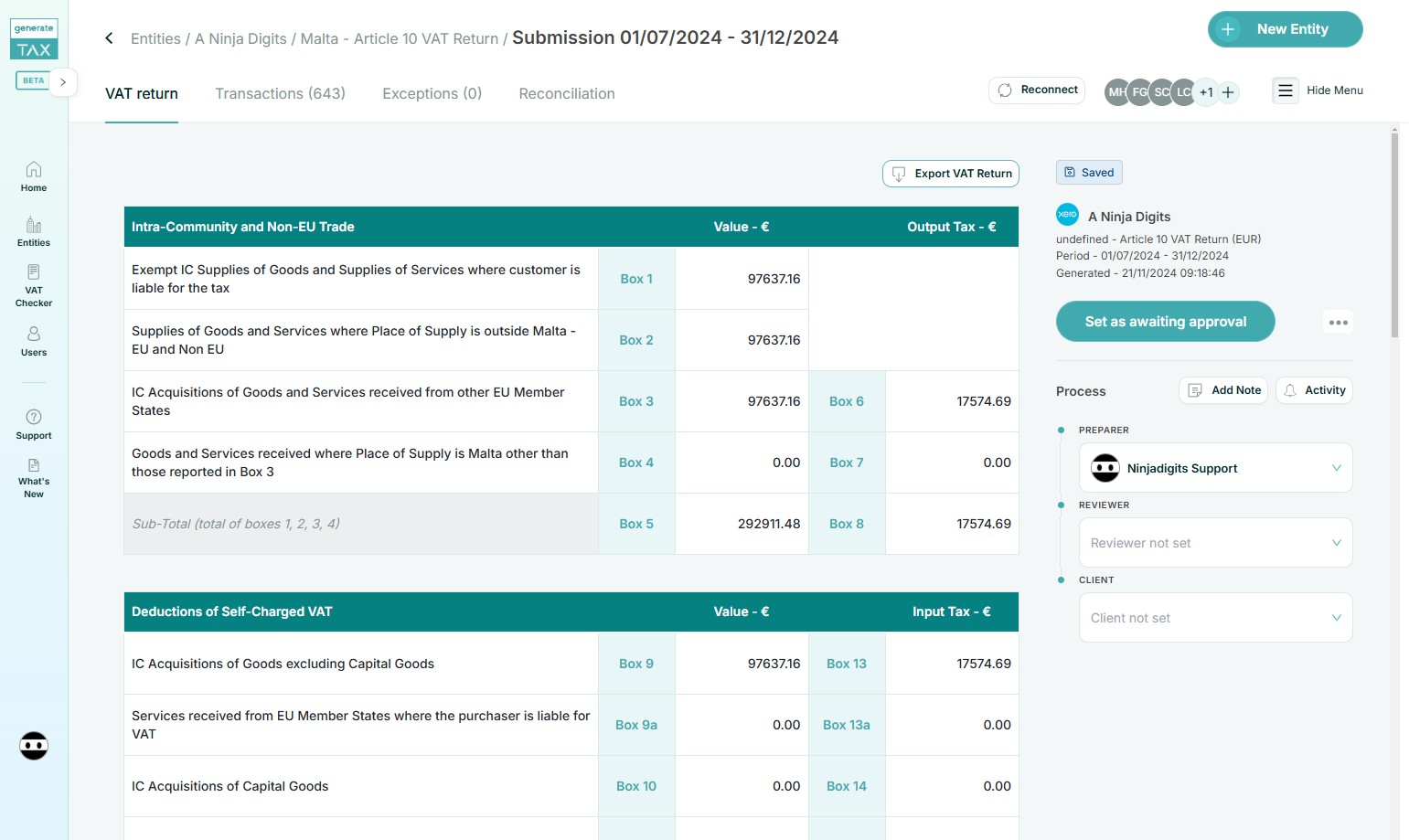The width and height of the screenshot is (1409, 840).
Task: Click the Hide Menu label
Action: 1335,90
